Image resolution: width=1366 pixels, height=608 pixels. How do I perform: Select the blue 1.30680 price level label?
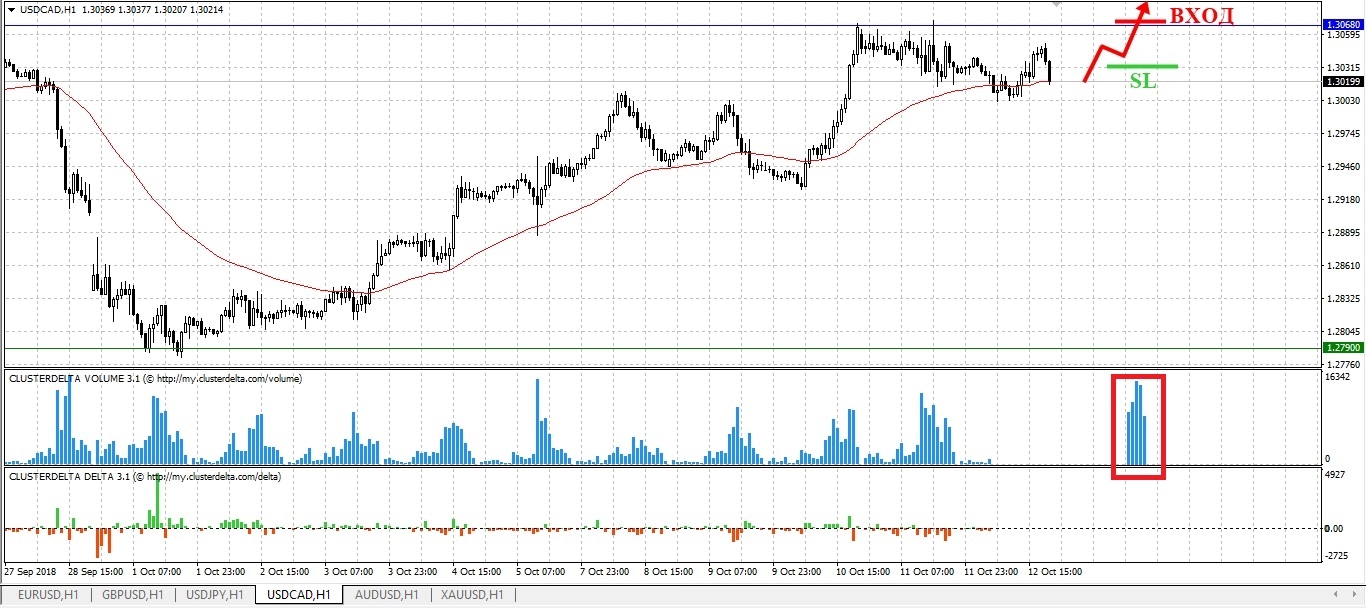click(1341, 24)
